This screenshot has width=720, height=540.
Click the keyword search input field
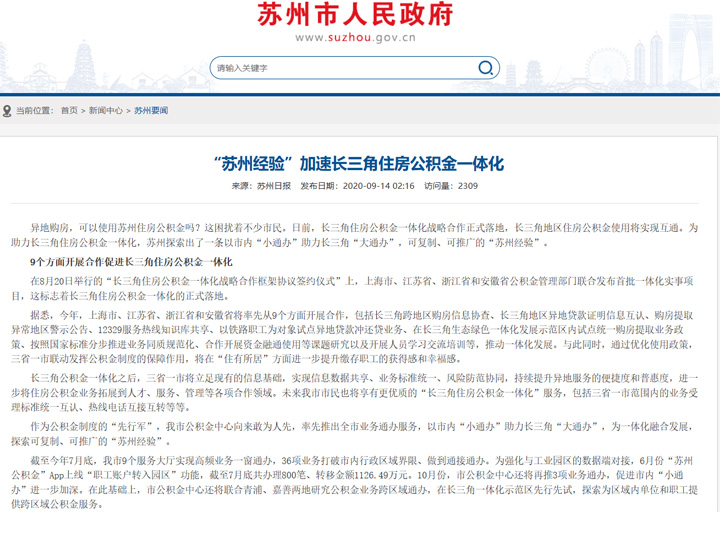pos(340,68)
